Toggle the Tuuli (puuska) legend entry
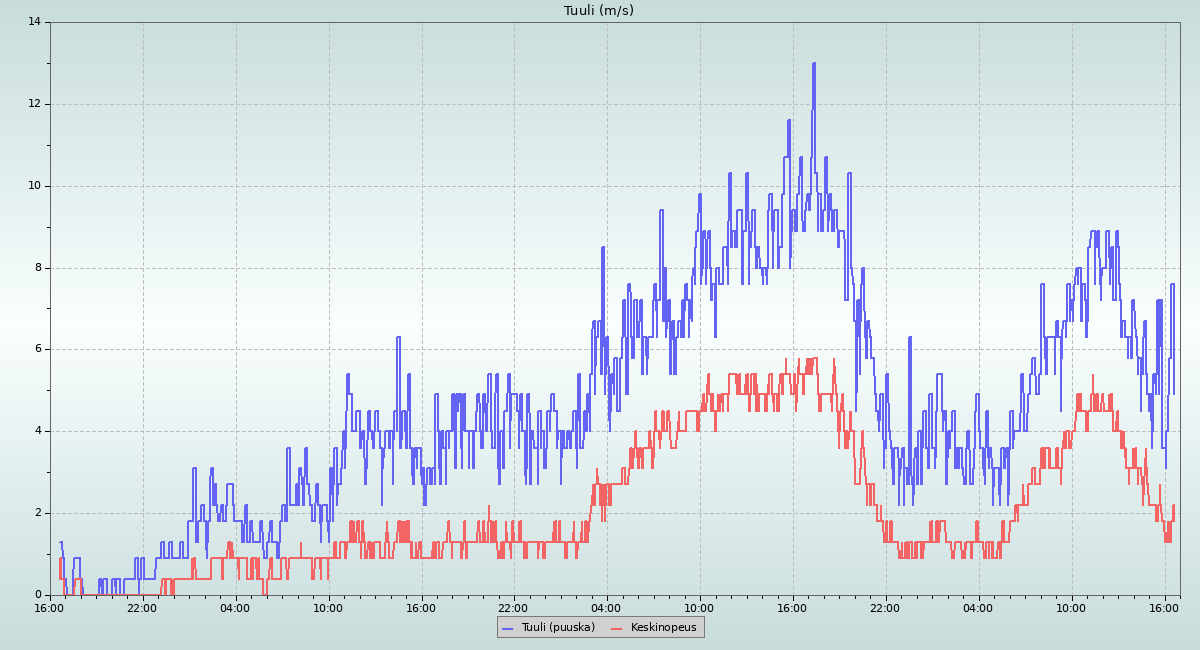 tap(557, 627)
